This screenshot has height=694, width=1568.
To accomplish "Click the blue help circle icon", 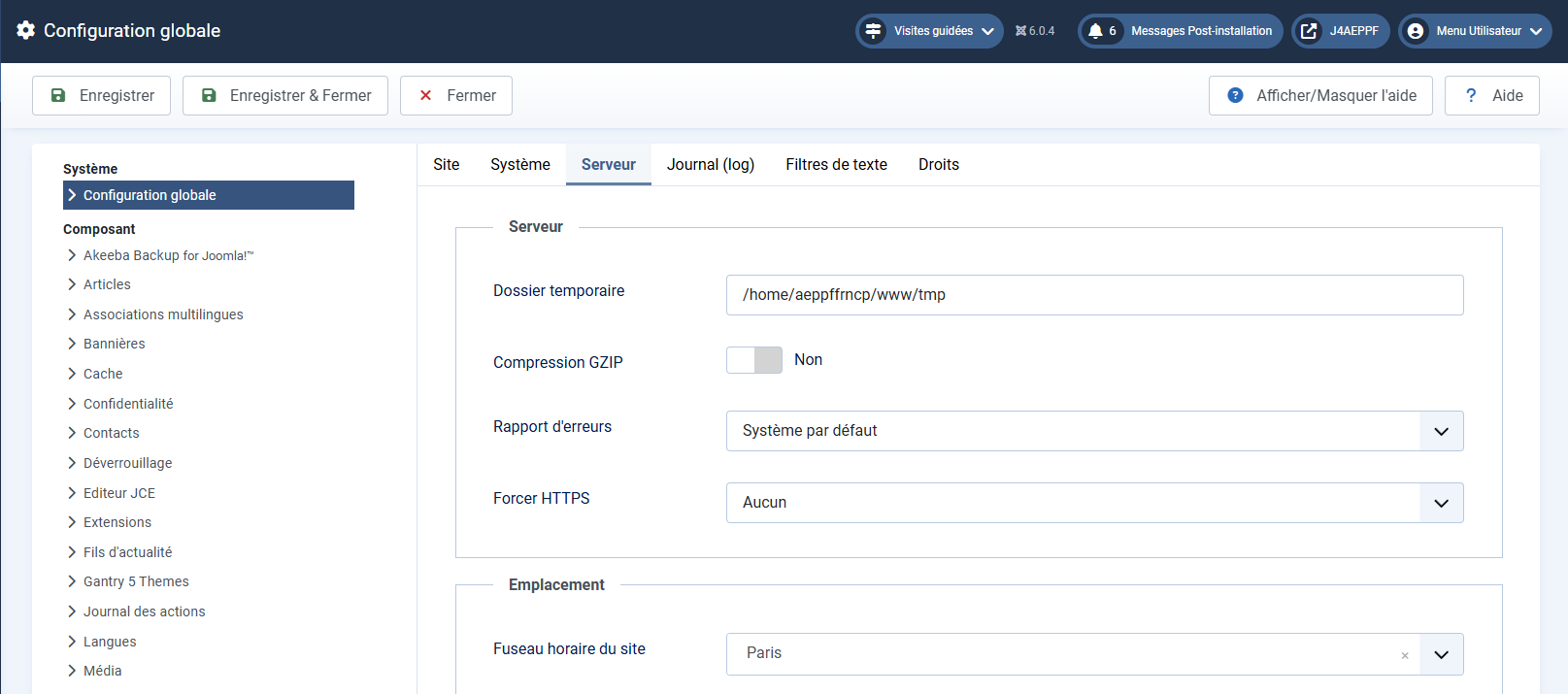I will pyautogui.click(x=1235, y=95).
